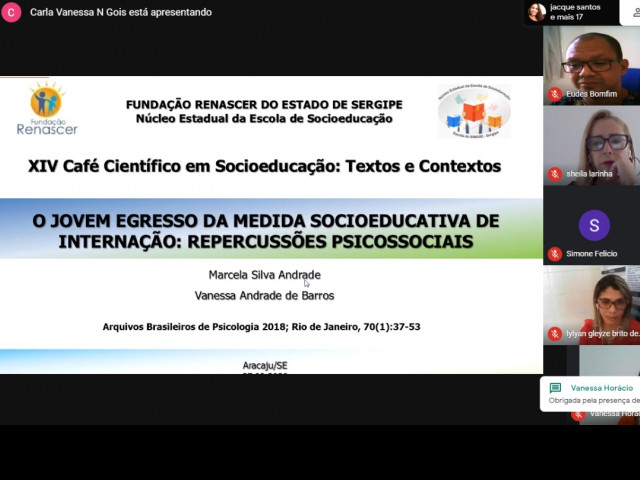Click jacque santos round profile photo
The height and width of the screenshot is (480, 640).
(x=536, y=12)
